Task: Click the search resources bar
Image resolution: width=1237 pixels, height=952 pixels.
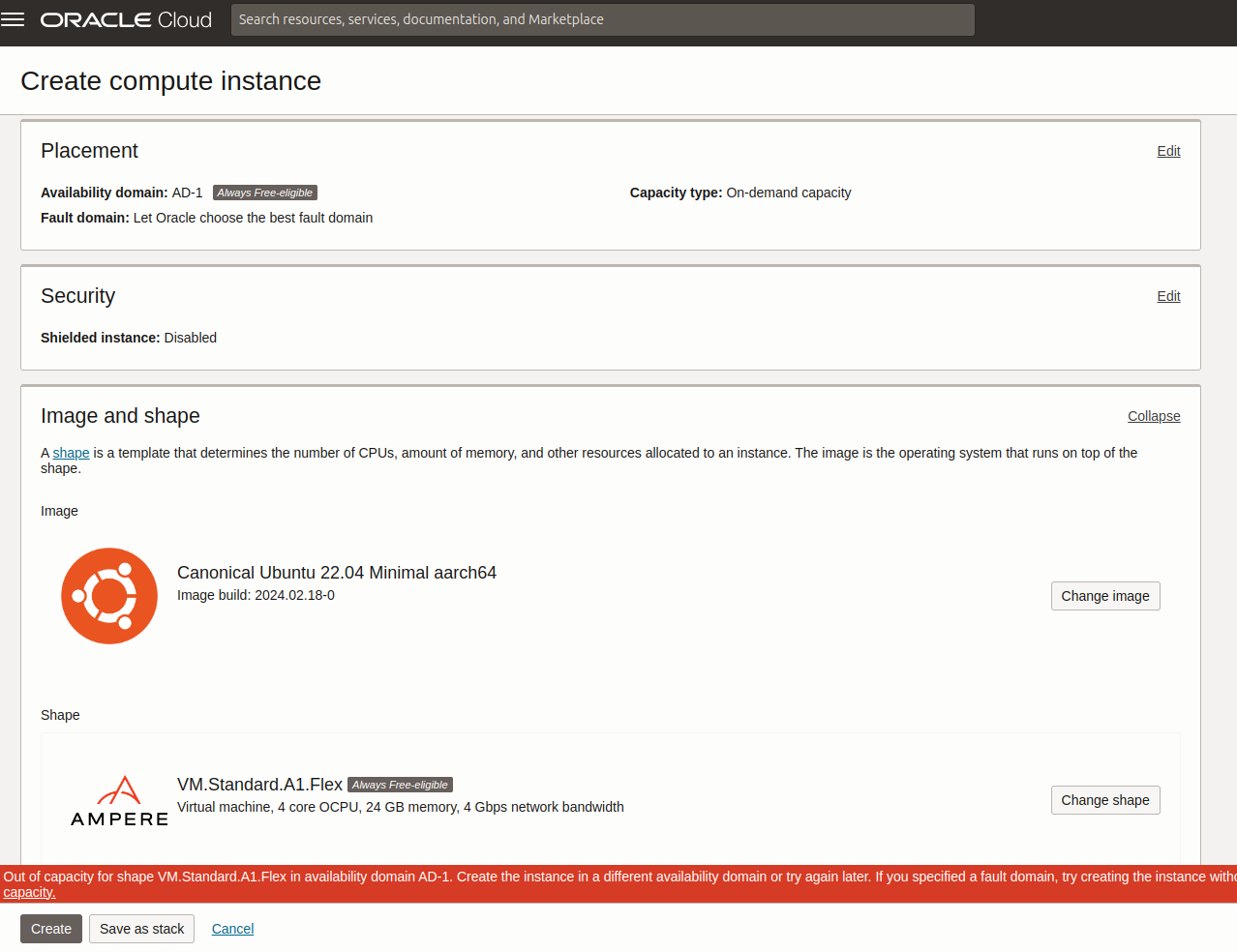Action: 602,19
